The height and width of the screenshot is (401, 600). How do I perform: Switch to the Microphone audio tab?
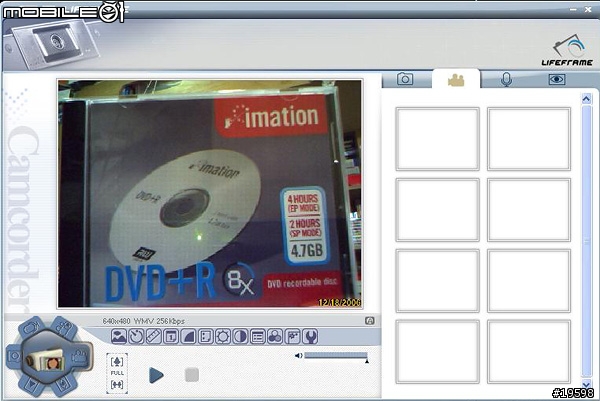506,79
